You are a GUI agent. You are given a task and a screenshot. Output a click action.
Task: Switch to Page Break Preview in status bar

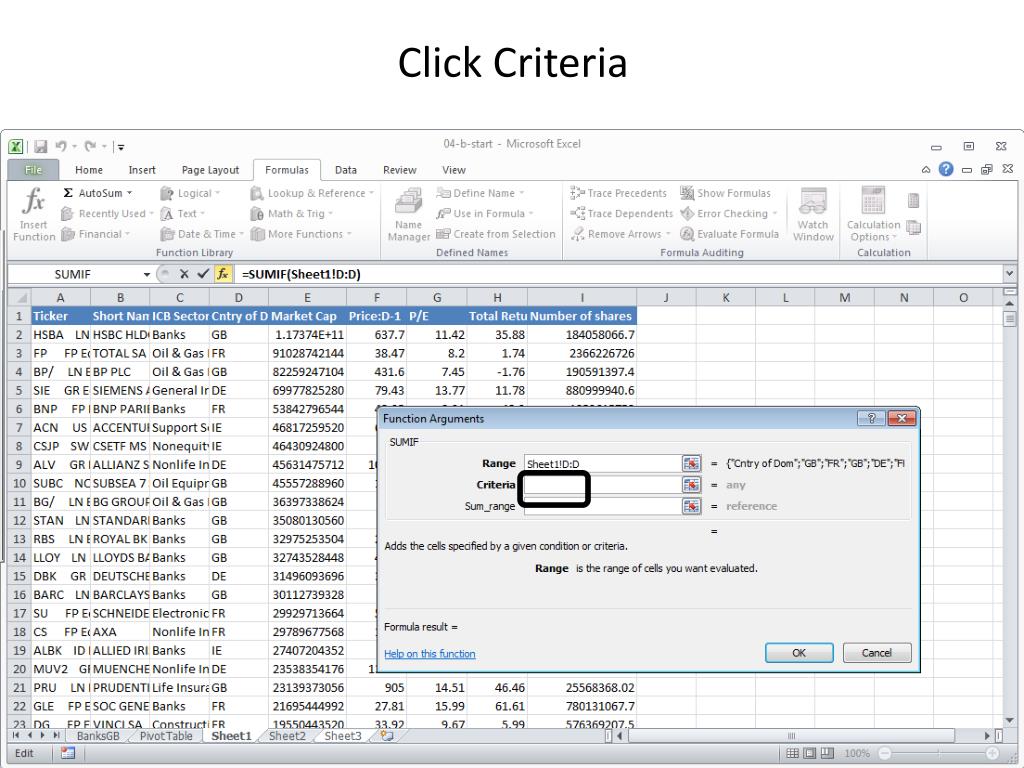coord(827,754)
